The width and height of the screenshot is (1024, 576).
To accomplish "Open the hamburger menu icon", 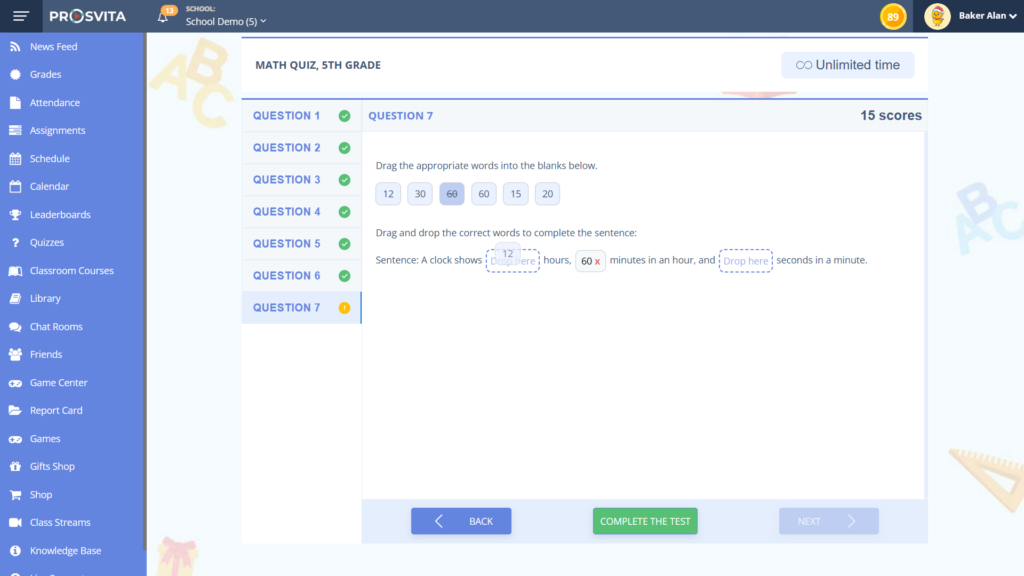I will coord(21,16).
